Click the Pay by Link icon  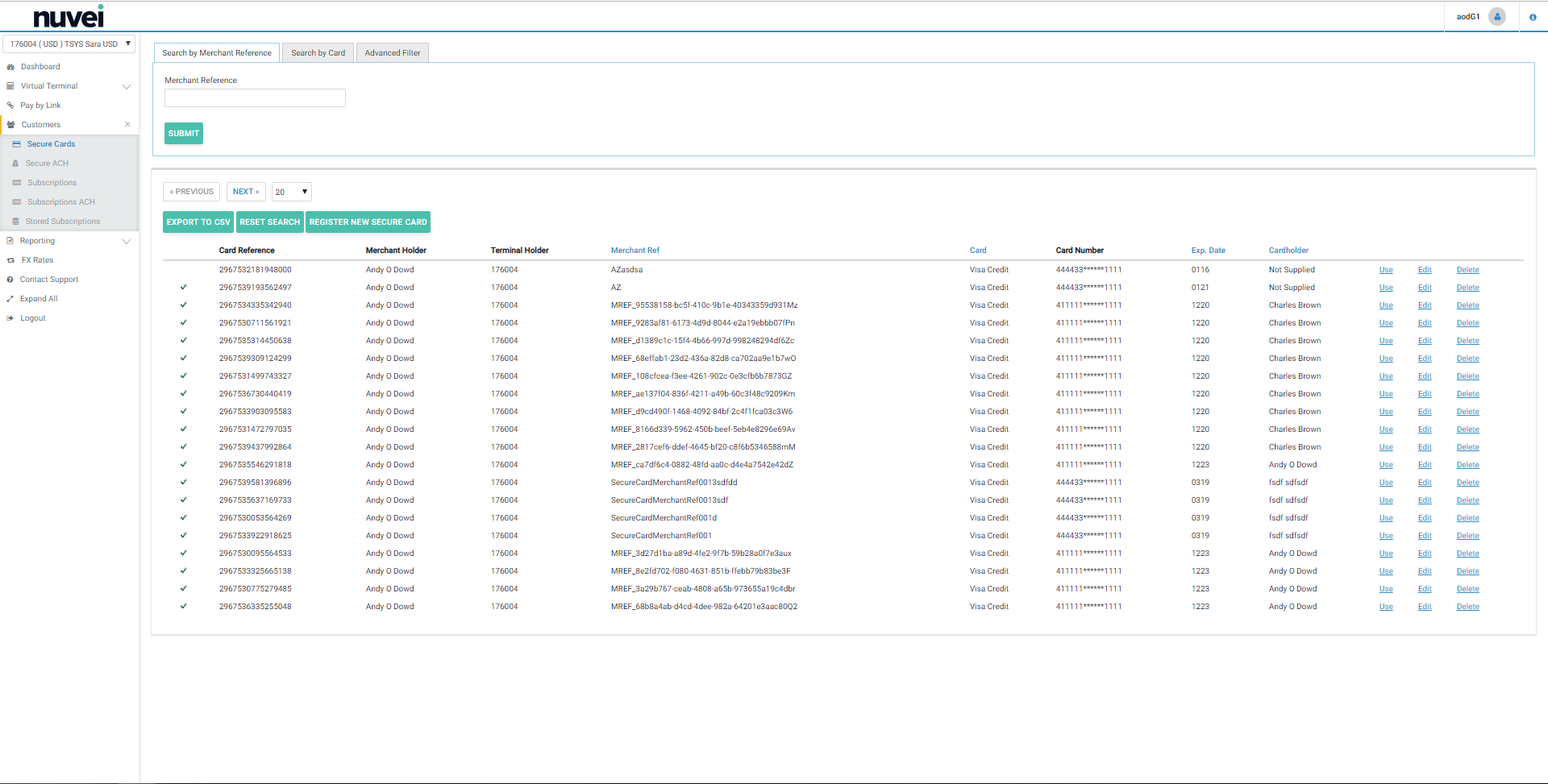tap(10, 106)
